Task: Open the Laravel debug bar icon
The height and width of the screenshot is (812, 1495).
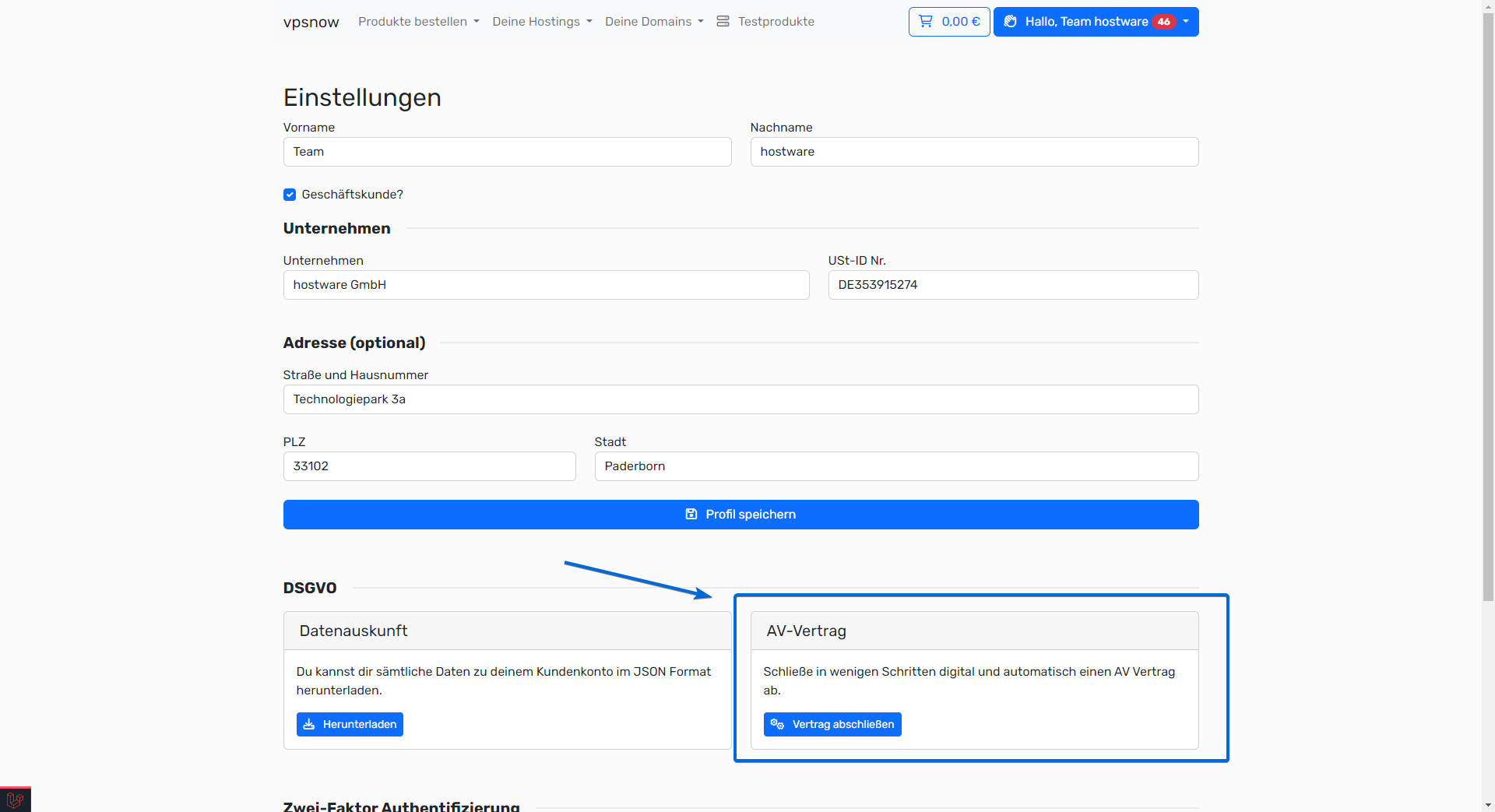Action: click(15, 800)
